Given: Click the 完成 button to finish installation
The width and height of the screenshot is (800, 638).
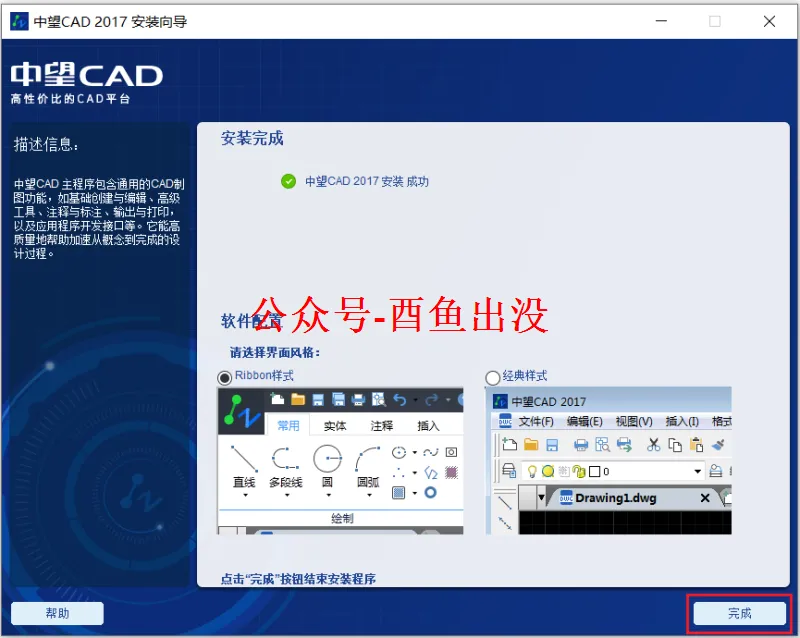Looking at the screenshot, I should (x=739, y=613).
